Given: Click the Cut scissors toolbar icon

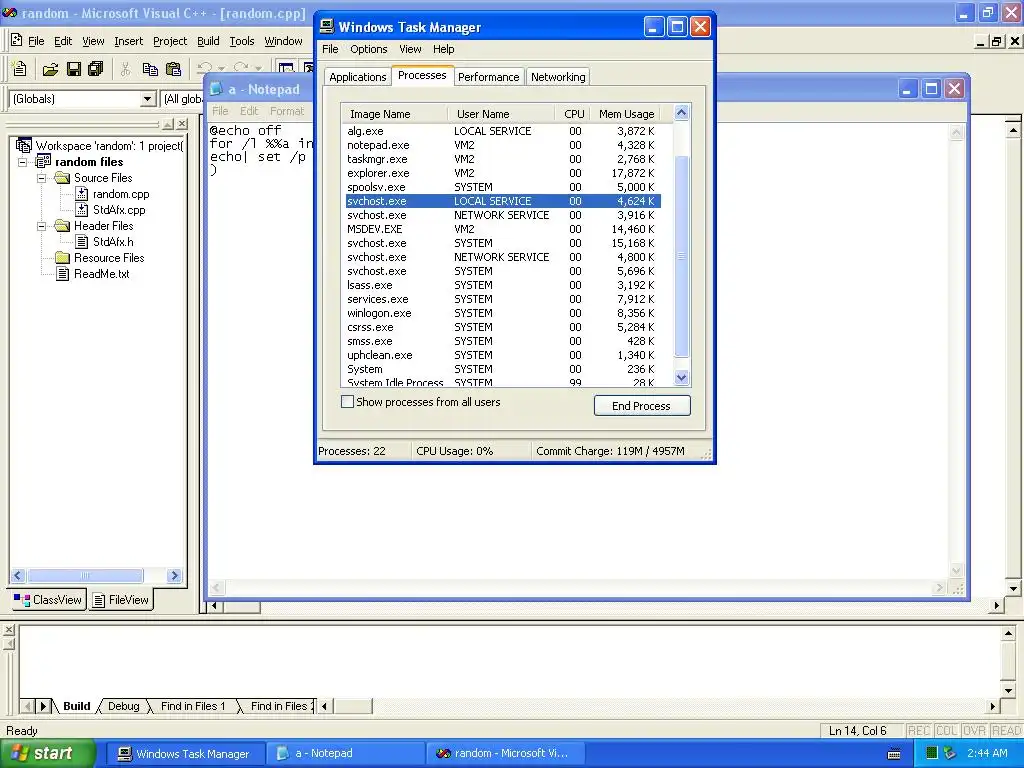Looking at the screenshot, I should pos(125,69).
